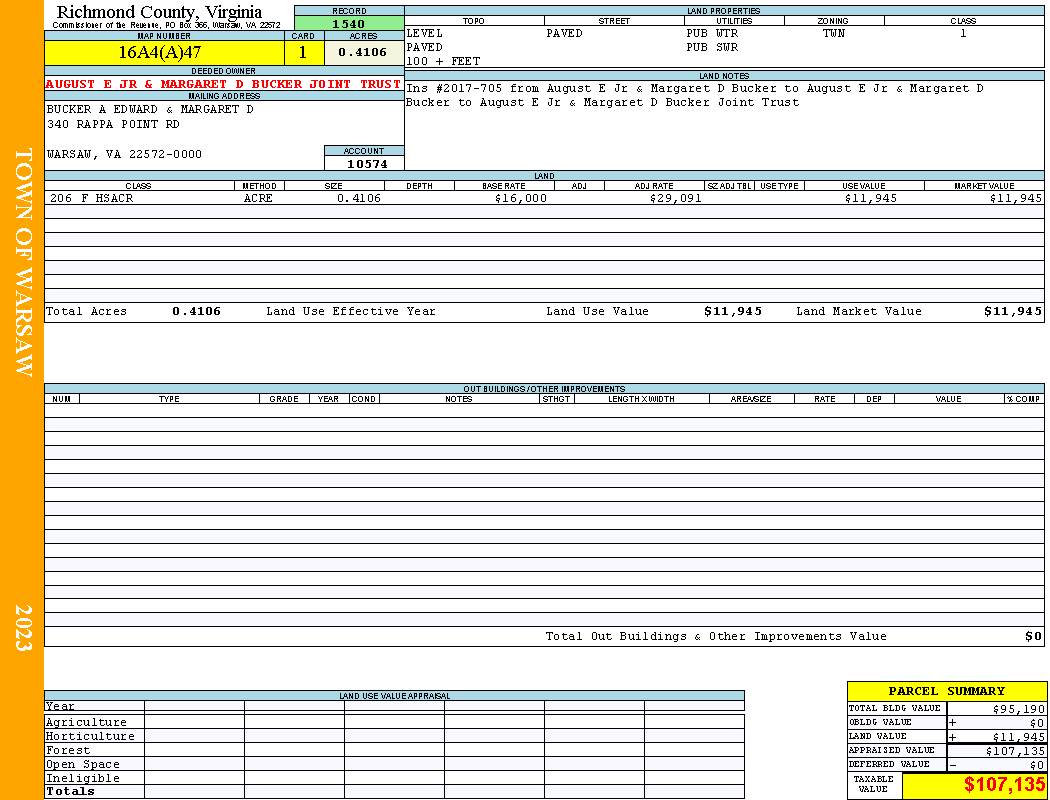The image size is (1050, 800).
Task: Select account number 10574
Action: pos(366,164)
